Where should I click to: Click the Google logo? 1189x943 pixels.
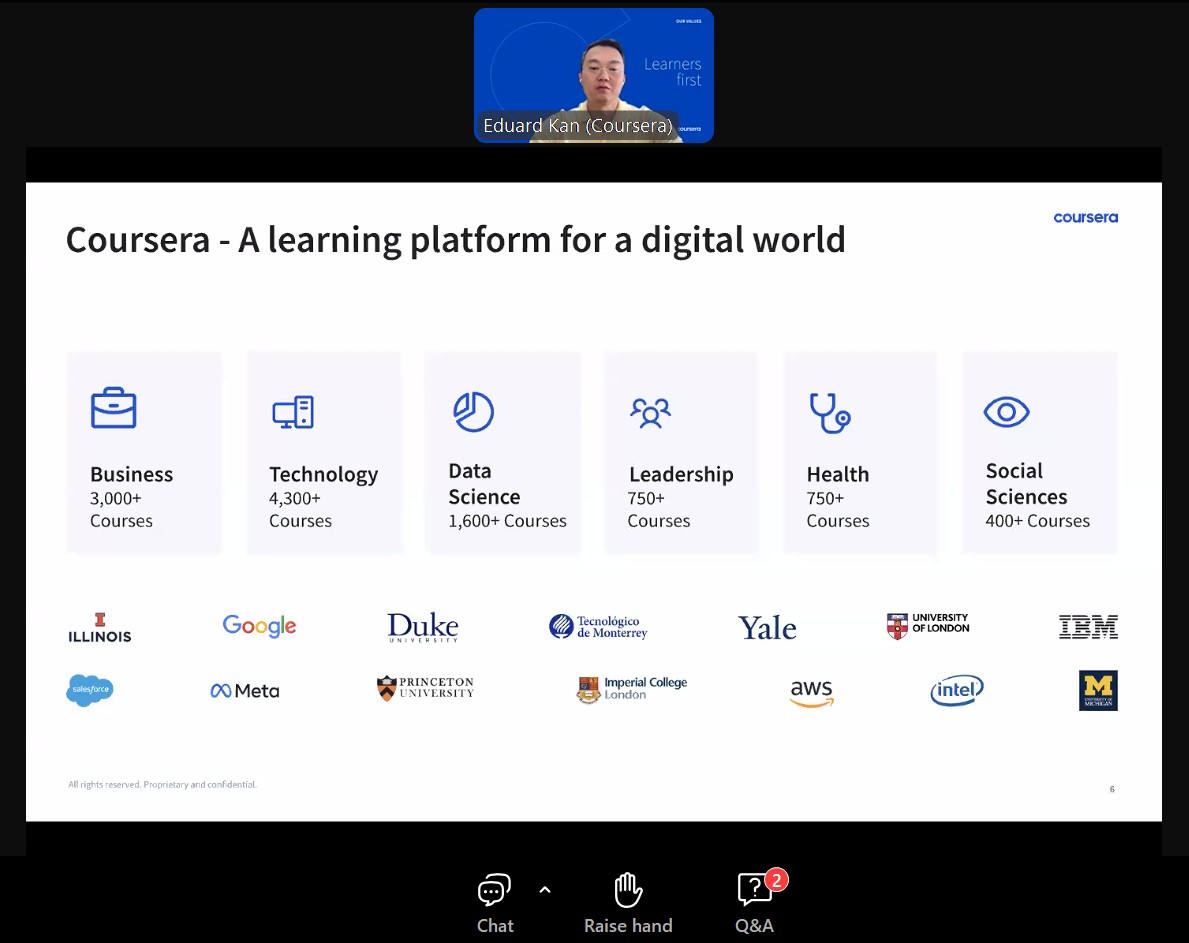click(259, 626)
